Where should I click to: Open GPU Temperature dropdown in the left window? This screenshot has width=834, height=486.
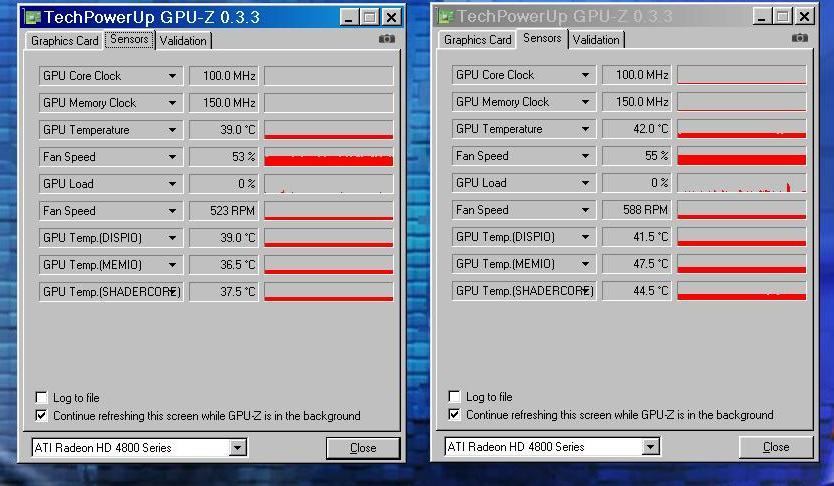click(x=172, y=130)
